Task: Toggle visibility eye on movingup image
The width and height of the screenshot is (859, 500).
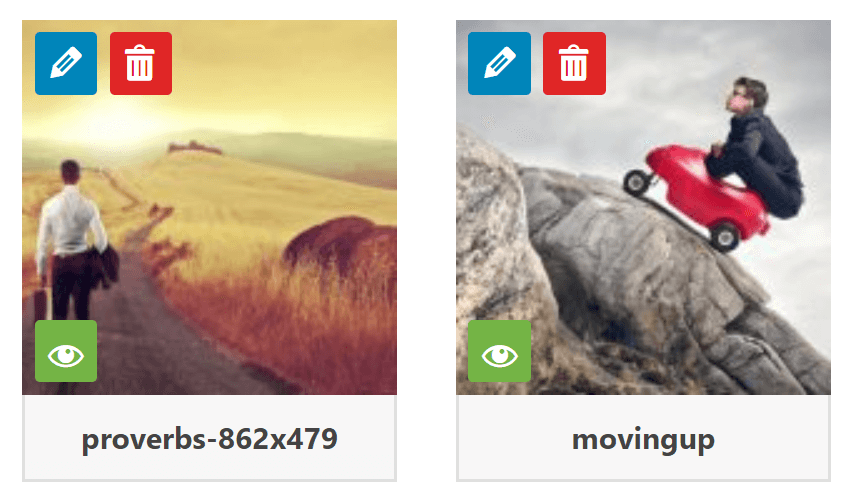Action: [499, 351]
